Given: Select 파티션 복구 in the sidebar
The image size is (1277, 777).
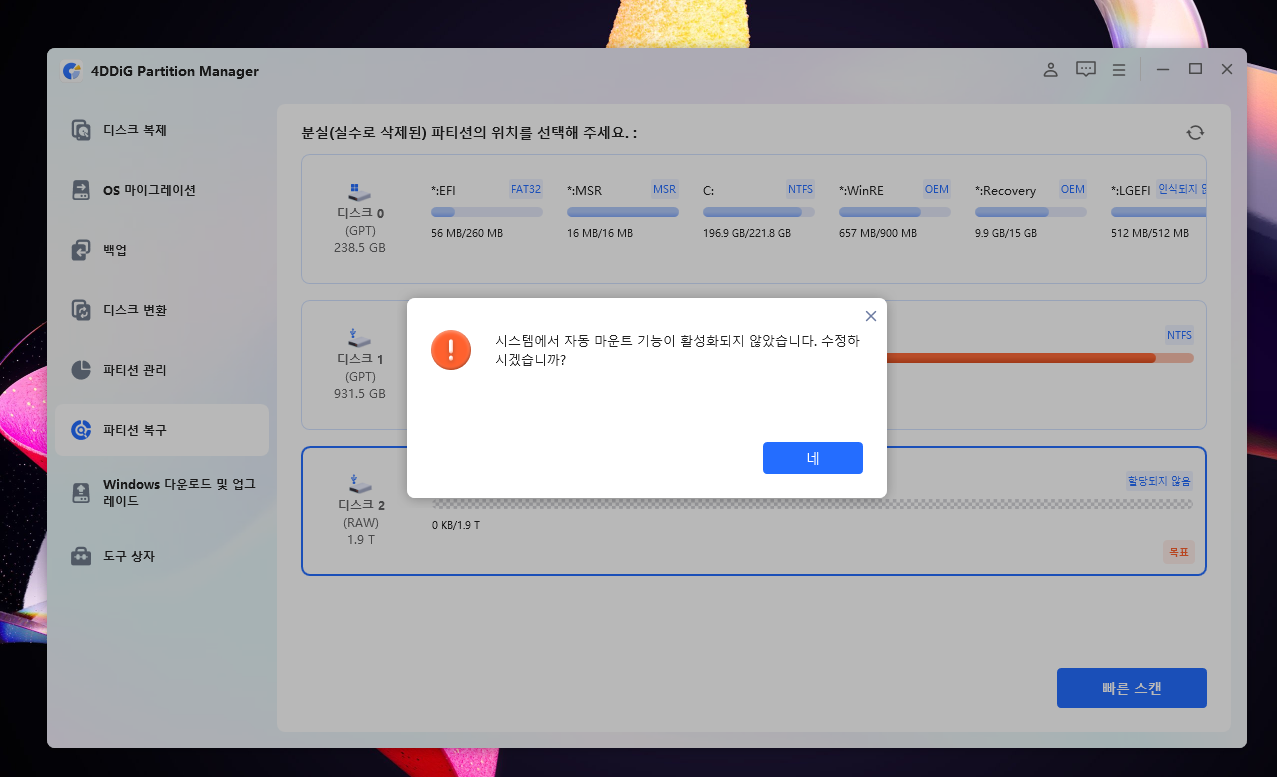Looking at the screenshot, I should click(162, 430).
